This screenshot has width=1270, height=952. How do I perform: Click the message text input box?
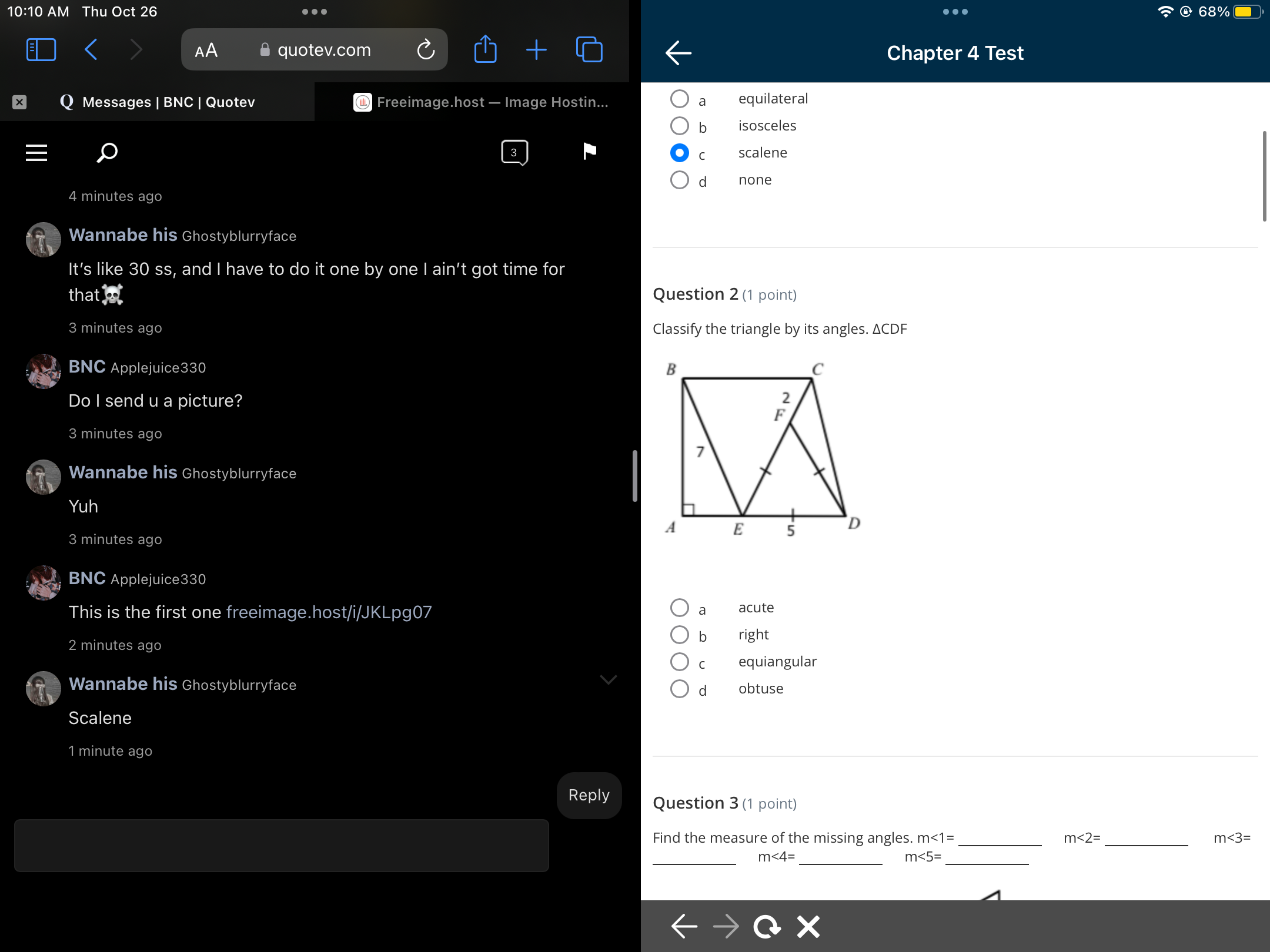(282, 845)
